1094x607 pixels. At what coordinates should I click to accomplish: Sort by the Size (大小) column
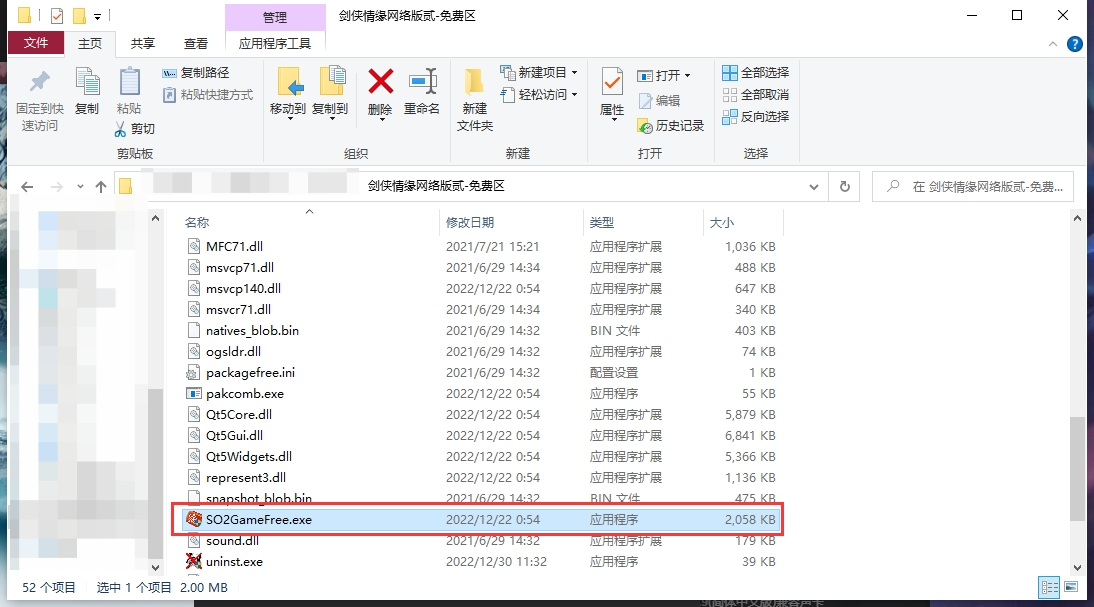tap(743, 223)
